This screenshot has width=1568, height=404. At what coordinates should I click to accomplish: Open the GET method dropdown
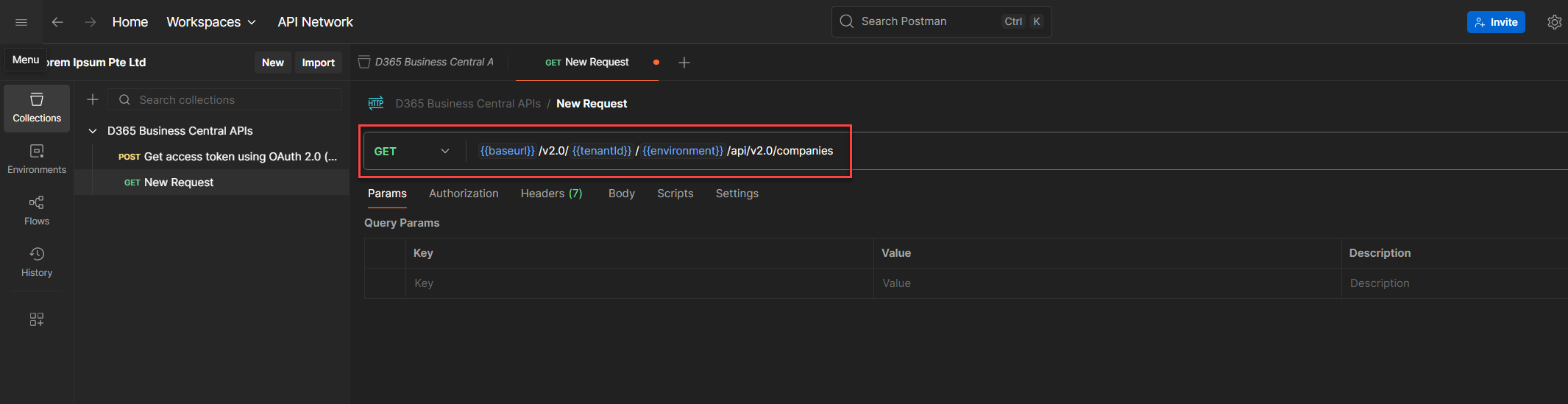pos(412,151)
